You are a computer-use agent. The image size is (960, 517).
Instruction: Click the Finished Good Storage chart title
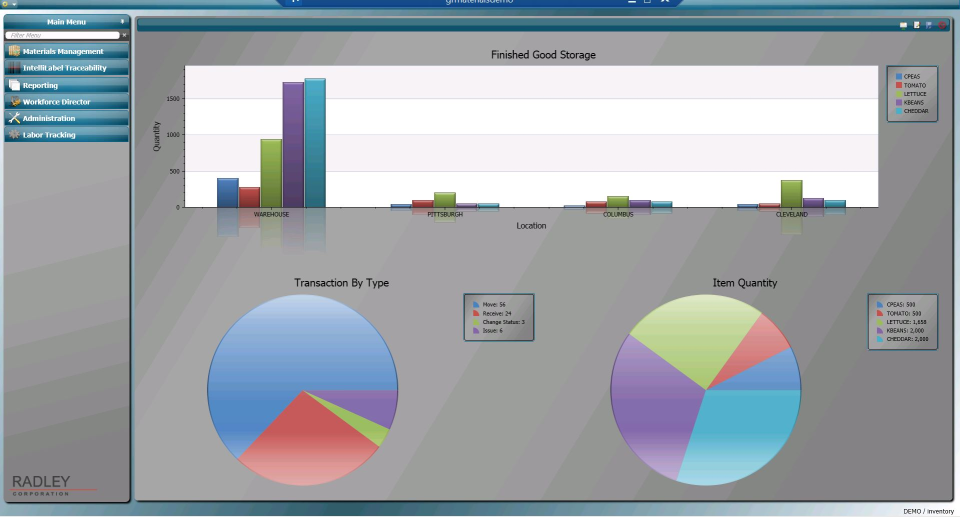(543, 55)
